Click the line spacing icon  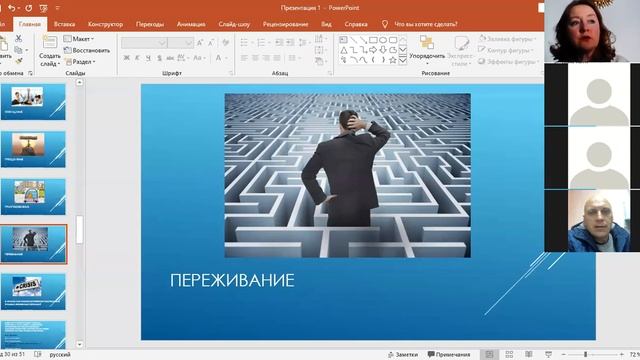(303, 42)
